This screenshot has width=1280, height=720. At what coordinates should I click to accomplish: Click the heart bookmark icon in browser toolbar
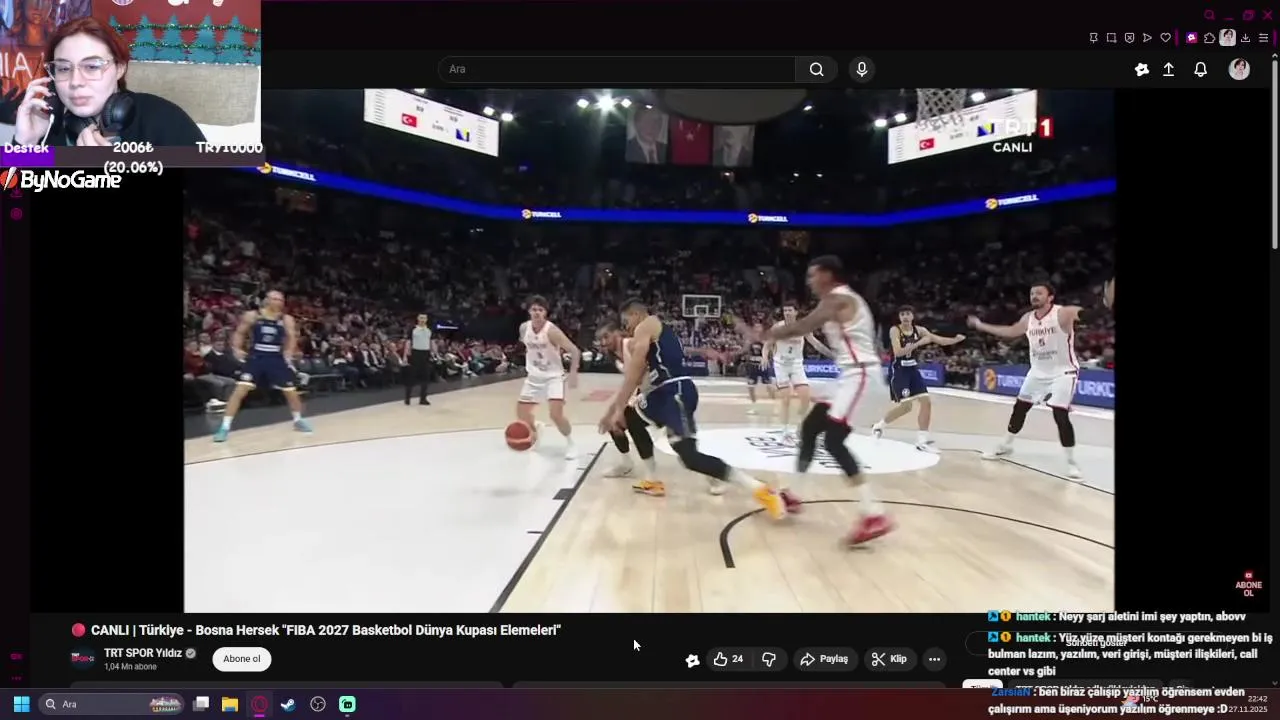click(x=1165, y=38)
